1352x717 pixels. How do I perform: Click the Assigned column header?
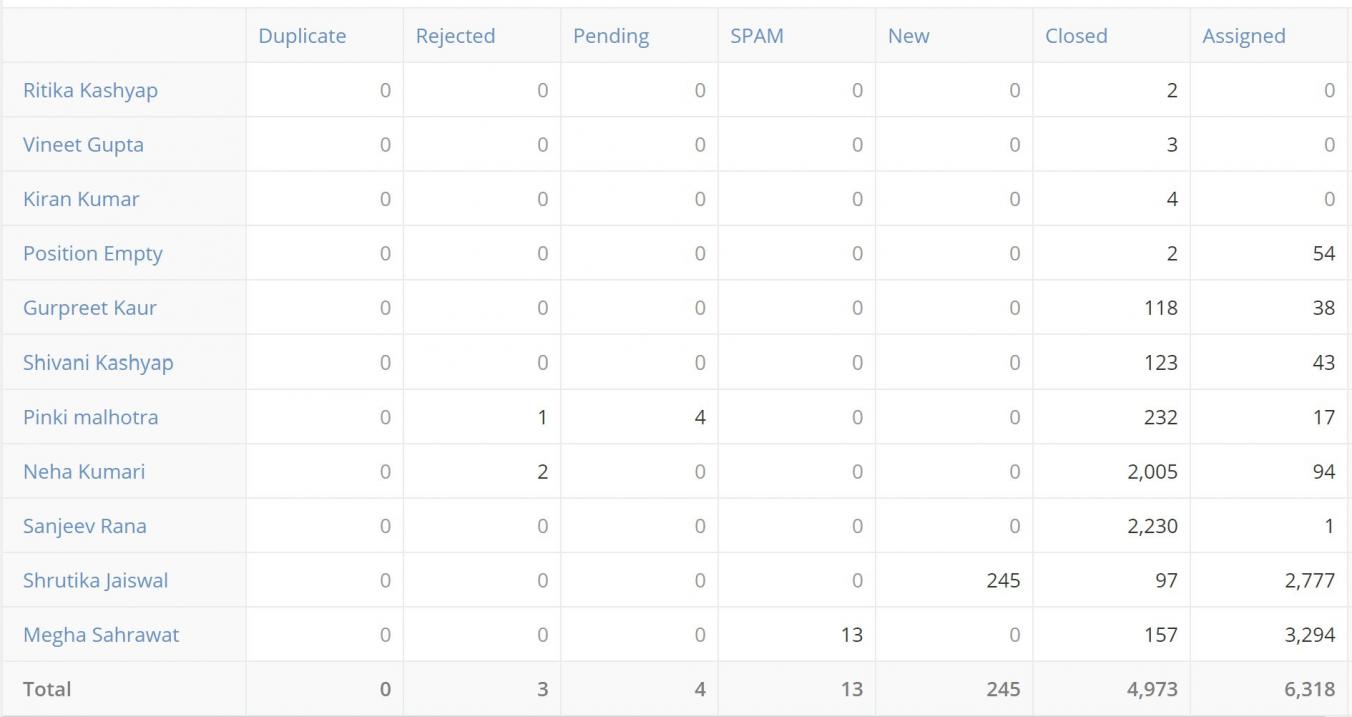(1243, 36)
